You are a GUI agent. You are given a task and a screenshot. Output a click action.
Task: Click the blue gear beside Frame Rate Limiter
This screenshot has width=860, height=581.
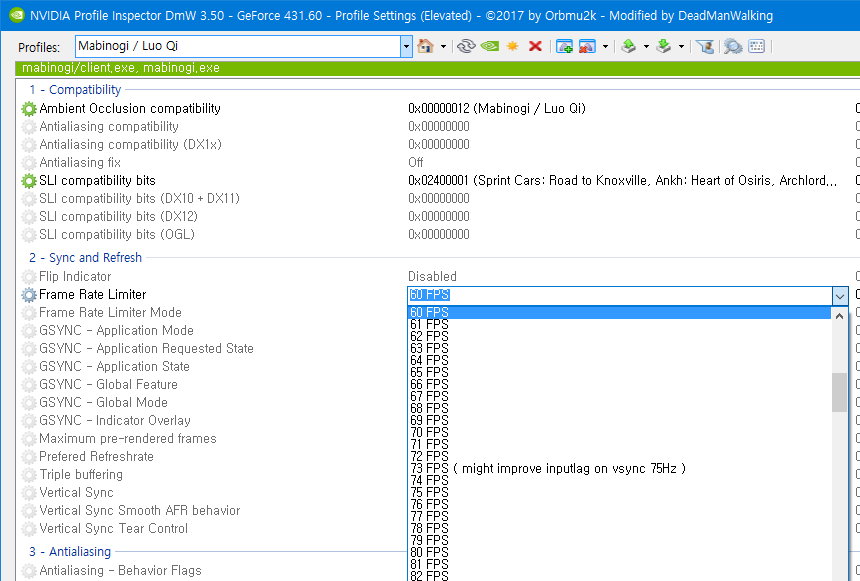click(29, 295)
